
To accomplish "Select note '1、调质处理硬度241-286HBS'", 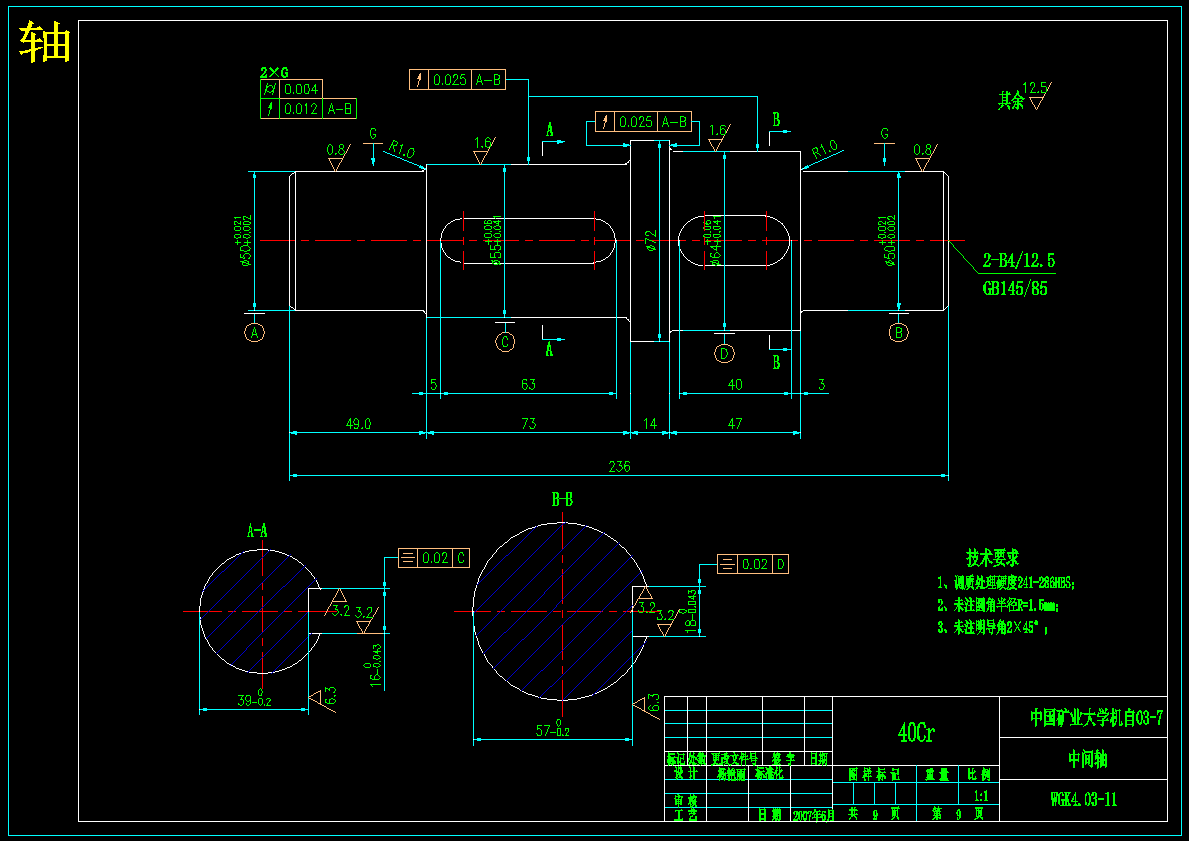I will click(1006, 583).
